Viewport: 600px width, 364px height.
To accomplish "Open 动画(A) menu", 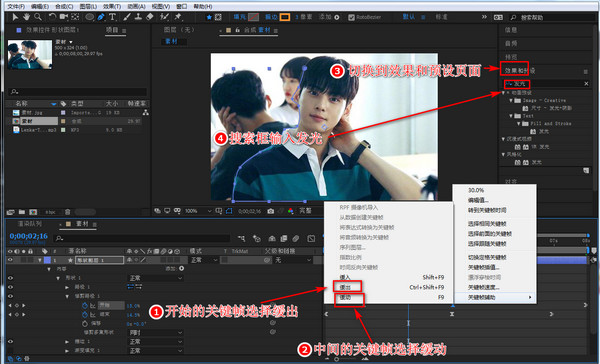I will pyautogui.click(x=136, y=7).
